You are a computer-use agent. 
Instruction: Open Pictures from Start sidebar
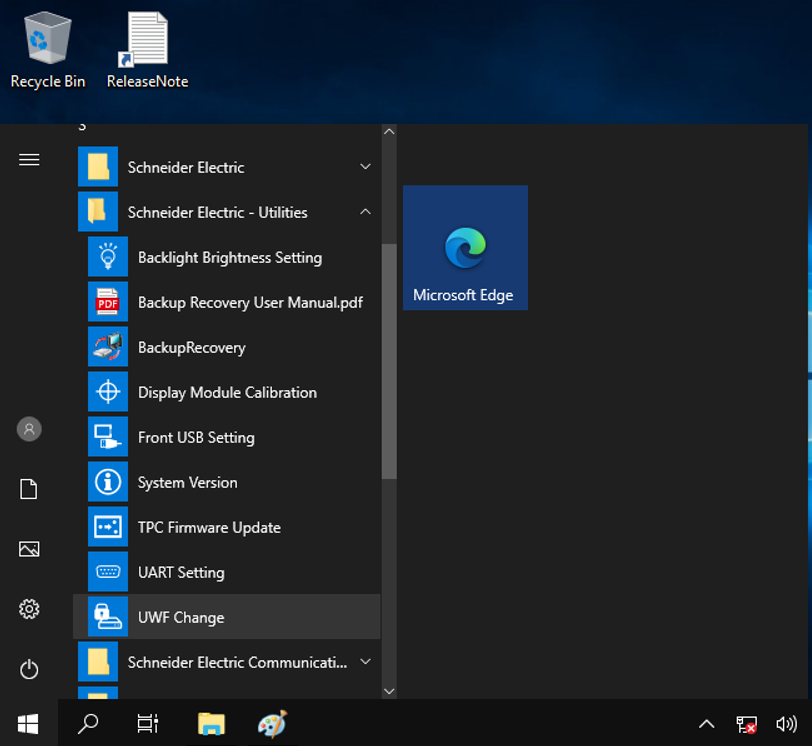pyautogui.click(x=29, y=549)
